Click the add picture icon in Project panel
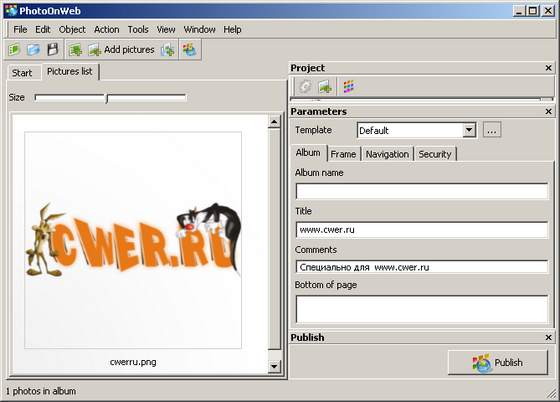 point(325,86)
